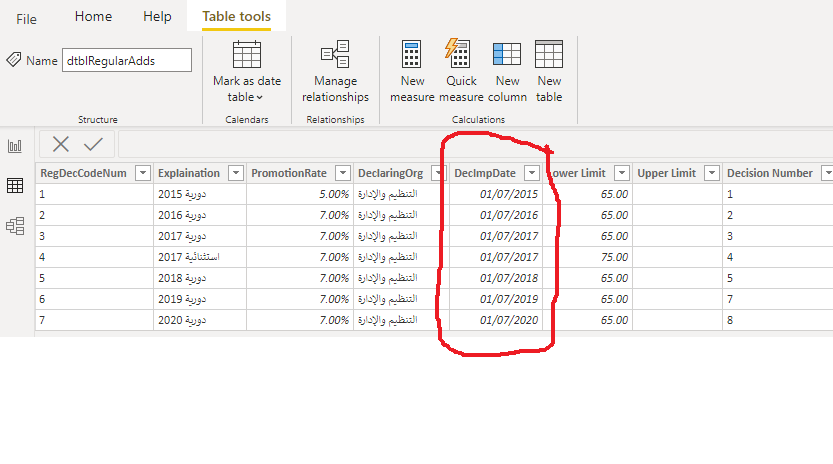This screenshot has height=464, width=833.
Task: Click the table Name input field
Action: click(126, 60)
